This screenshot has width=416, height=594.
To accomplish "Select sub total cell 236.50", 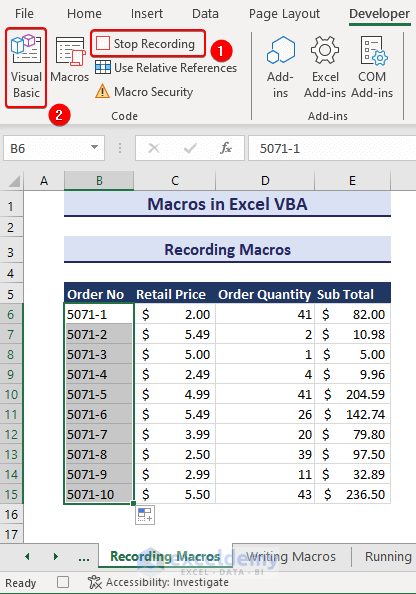I will 352,494.
